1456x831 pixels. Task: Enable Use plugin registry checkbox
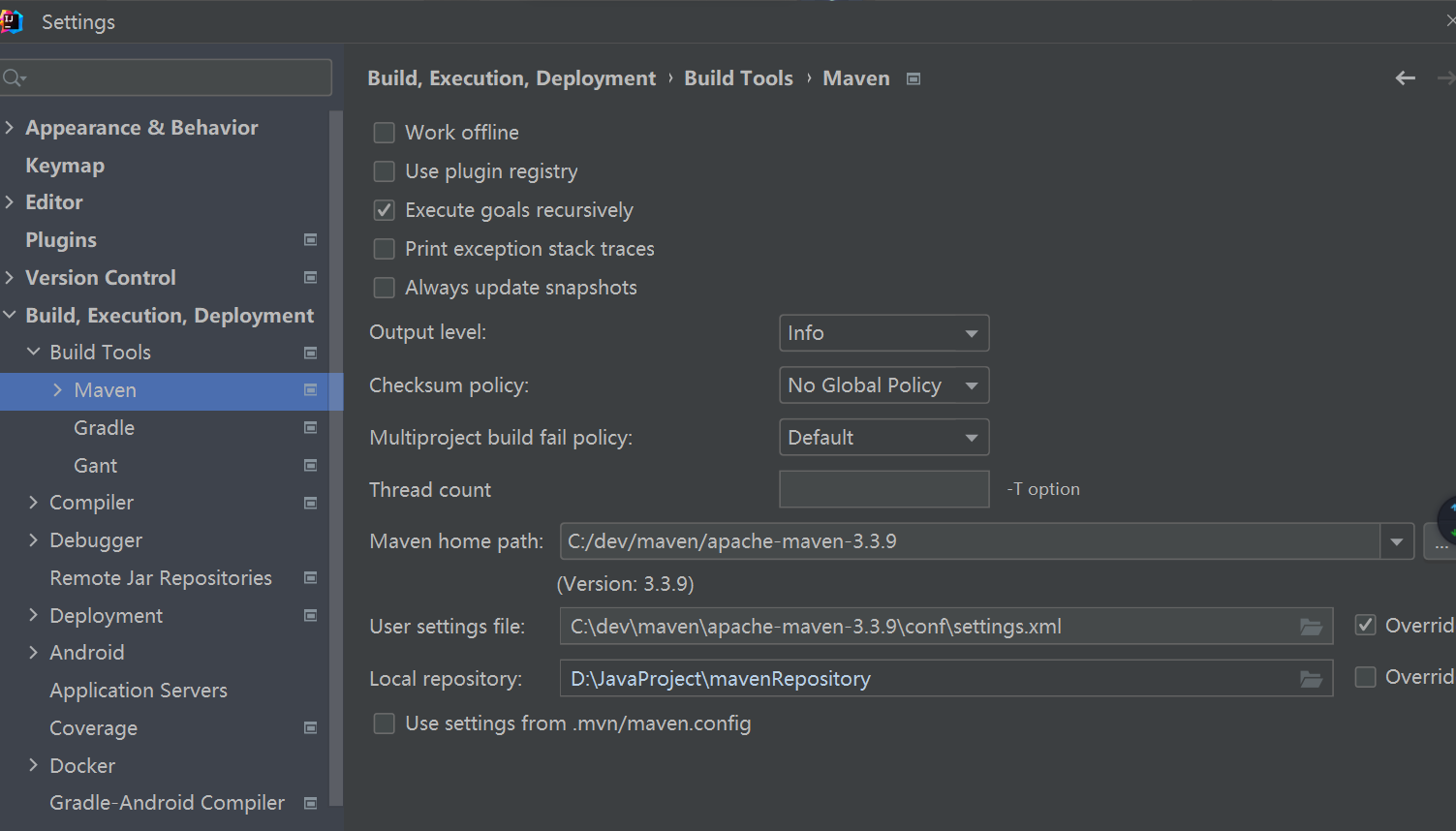click(385, 171)
